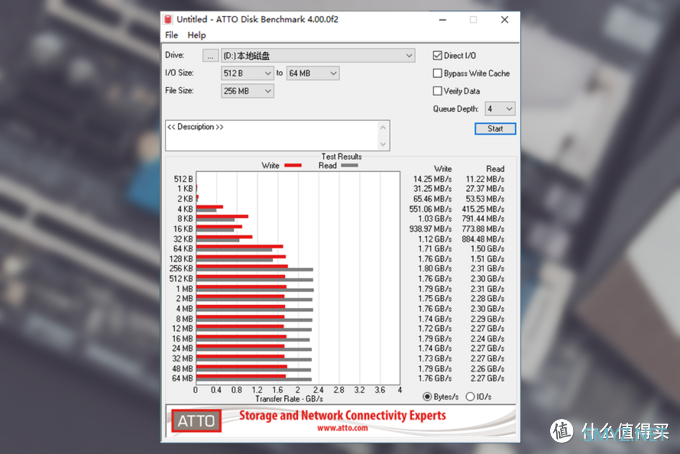Screen dimensions: 680x454
Task: Open the I/O Size minimum 512 B dropdown
Action: point(247,73)
